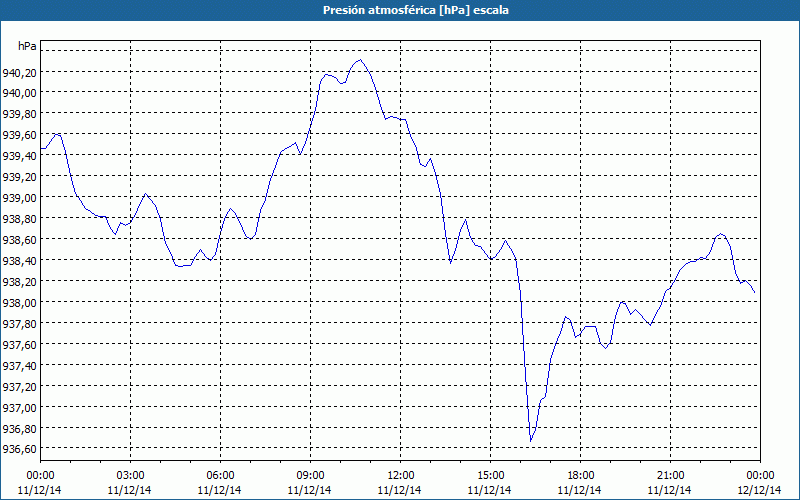The height and width of the screenshot is (500, 800).
Task: Select the 938,00 axis value
Action: pyautogui.click(x=19, y=303)
